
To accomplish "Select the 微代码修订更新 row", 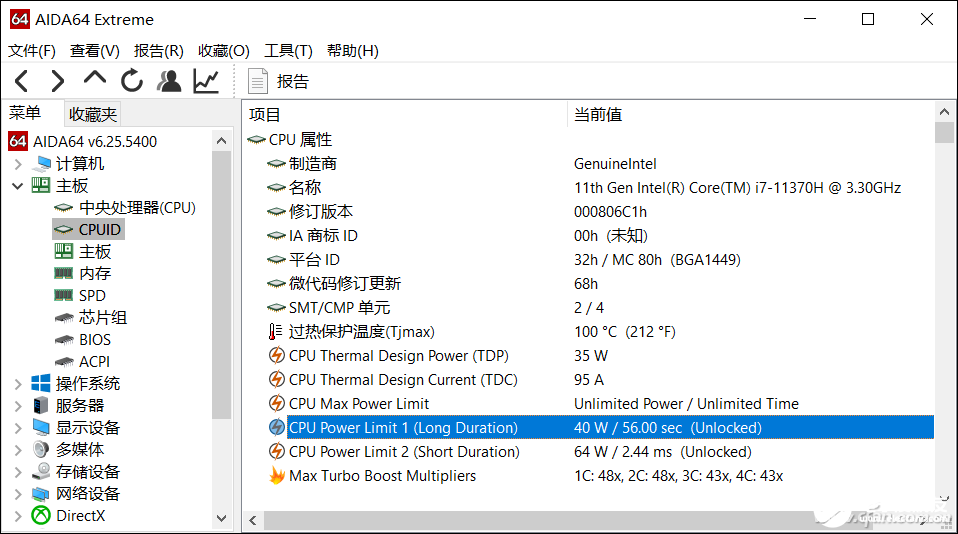I will [601, 283].
